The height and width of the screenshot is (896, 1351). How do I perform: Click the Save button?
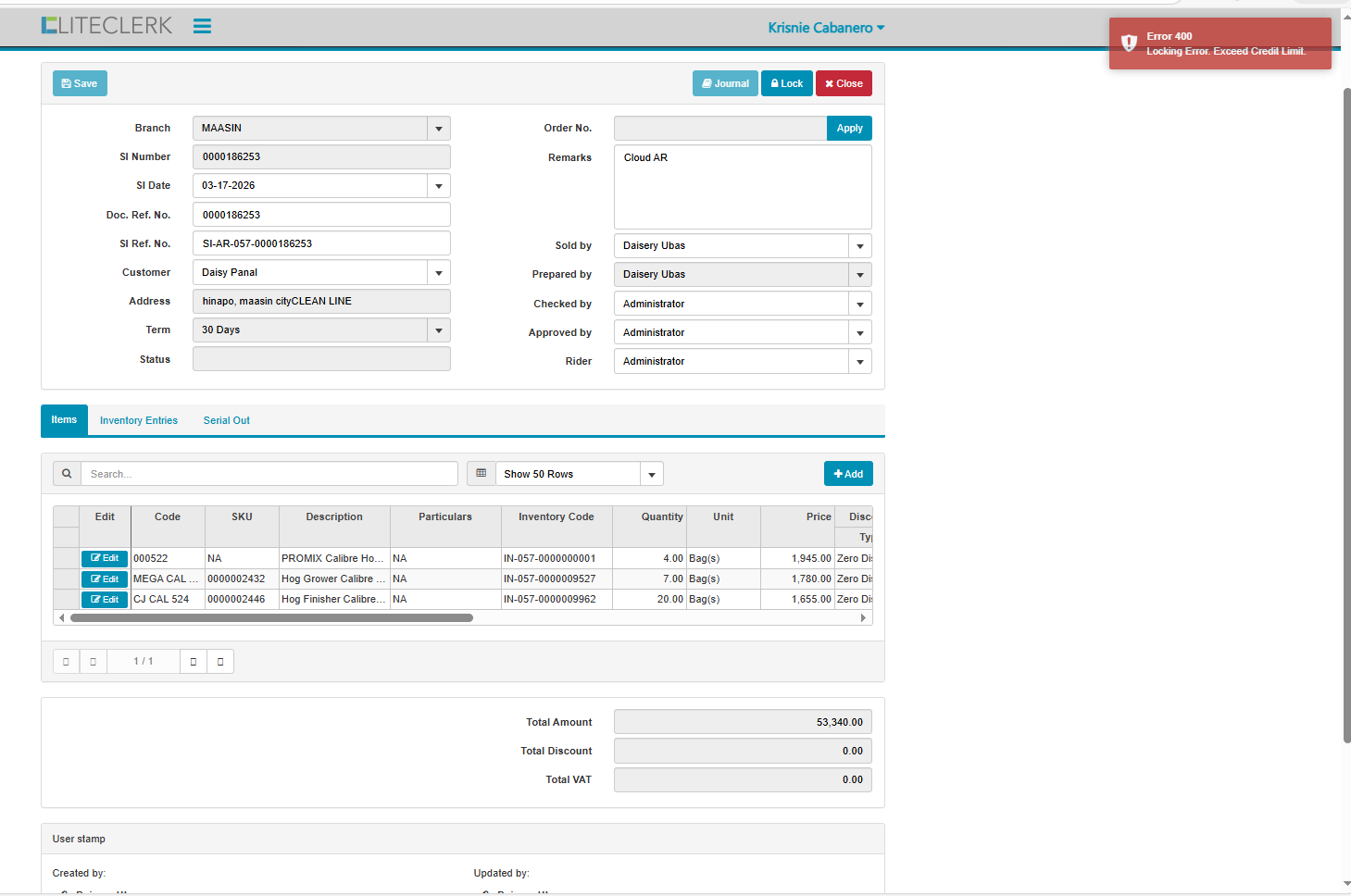point(80,83)
